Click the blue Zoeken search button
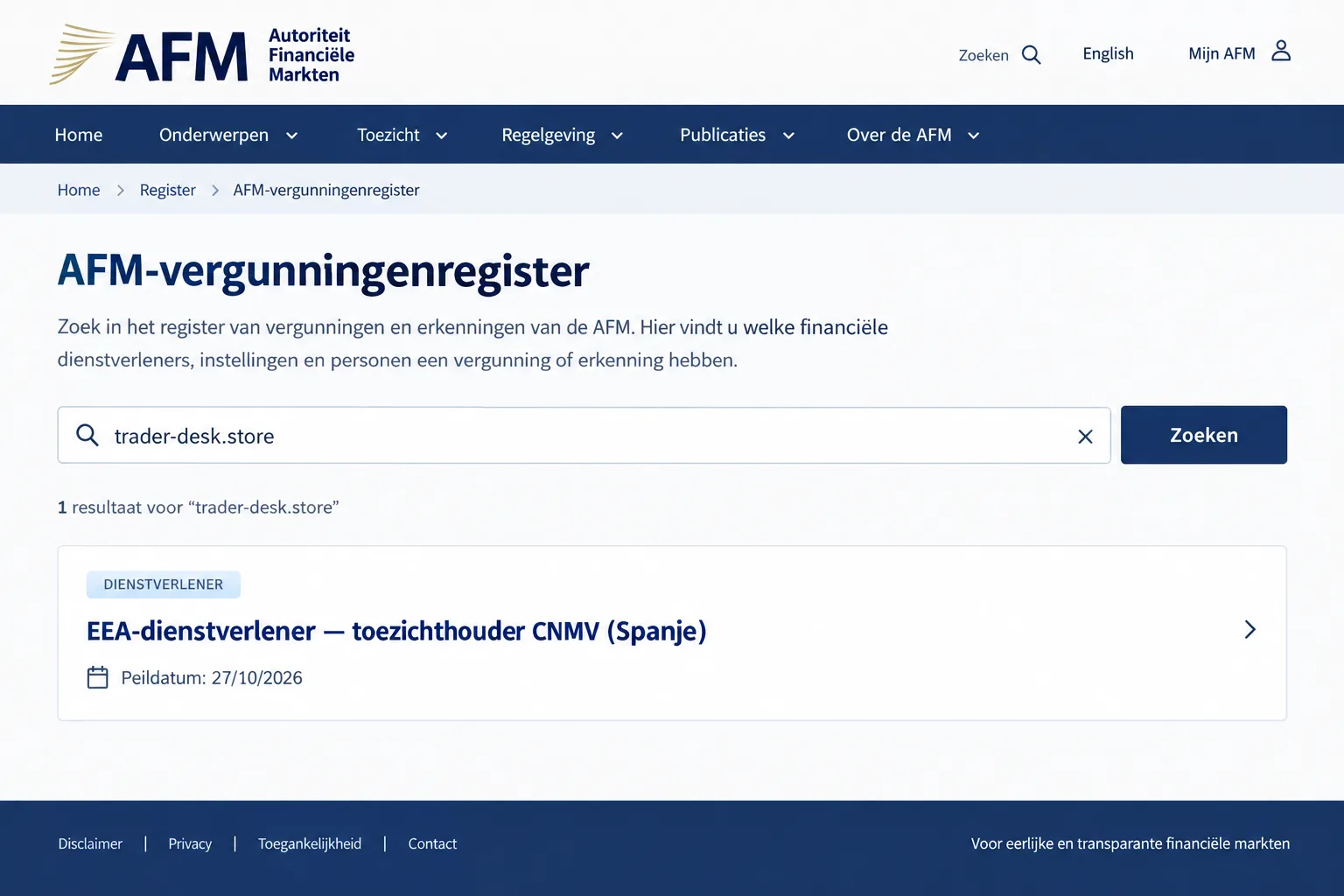1344x896 pixels. coord(1204,435)
